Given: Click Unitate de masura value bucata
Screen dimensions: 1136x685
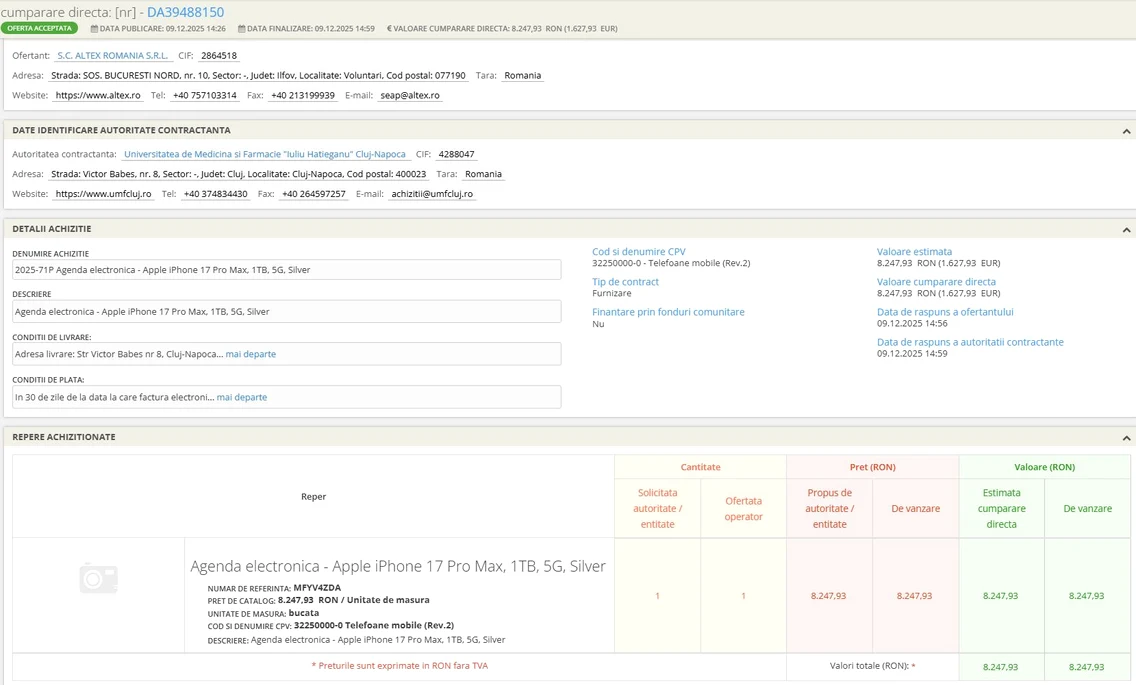Looking at the screenshot, I should (x=304, y=613).
